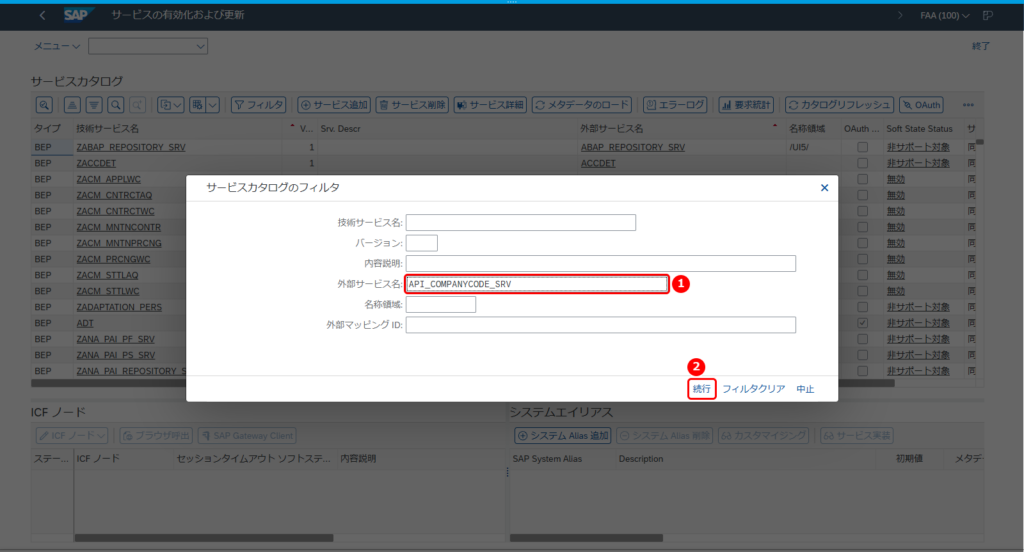The width and height of the screenshot is (1024, 552).
Task: Close the サービスカタログのフィルタ dialog with X
Action: tap(824, 187)
